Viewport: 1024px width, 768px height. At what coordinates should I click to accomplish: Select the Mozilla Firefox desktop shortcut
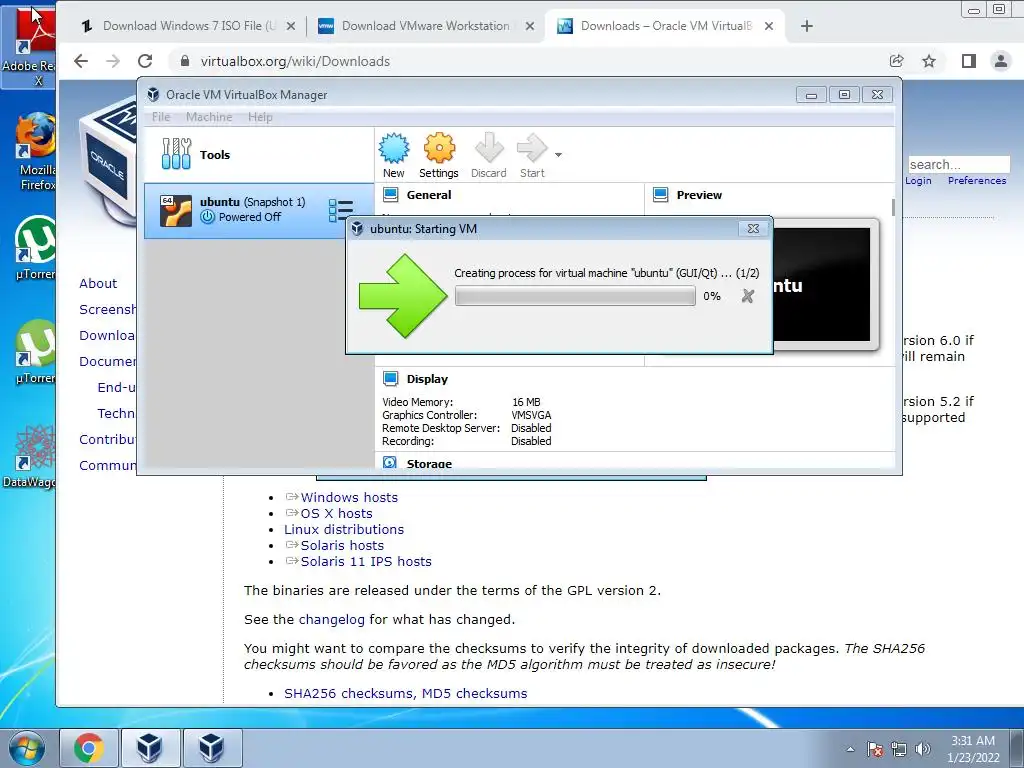37,152
